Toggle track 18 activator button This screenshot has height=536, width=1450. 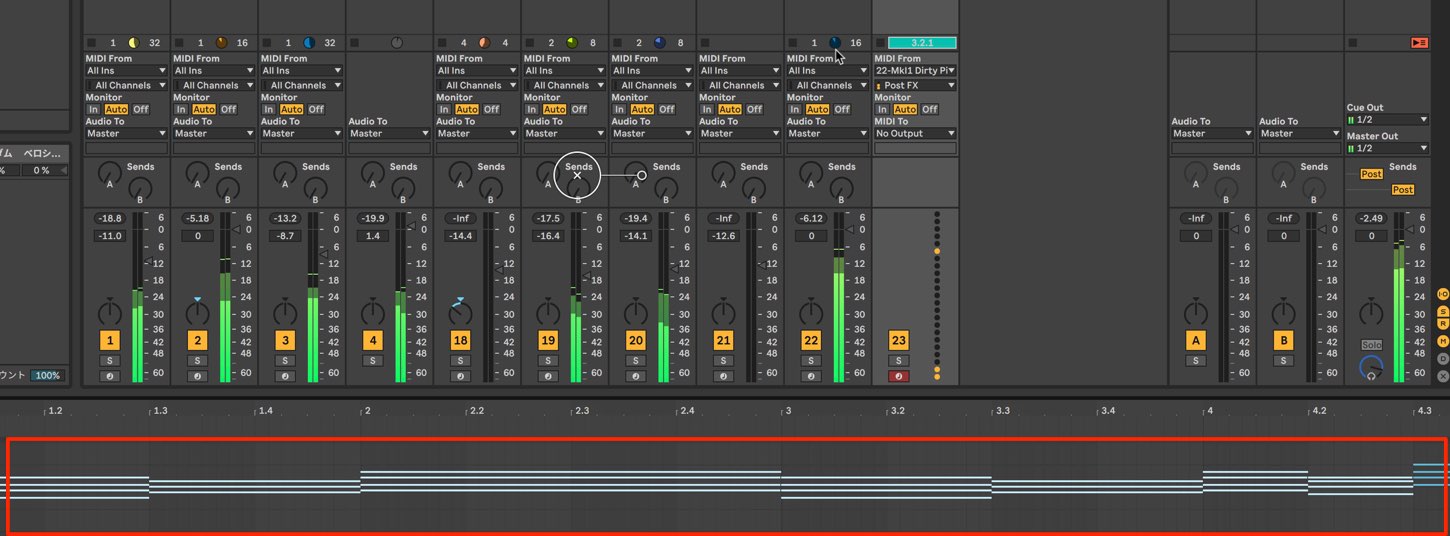coord(460,340)
